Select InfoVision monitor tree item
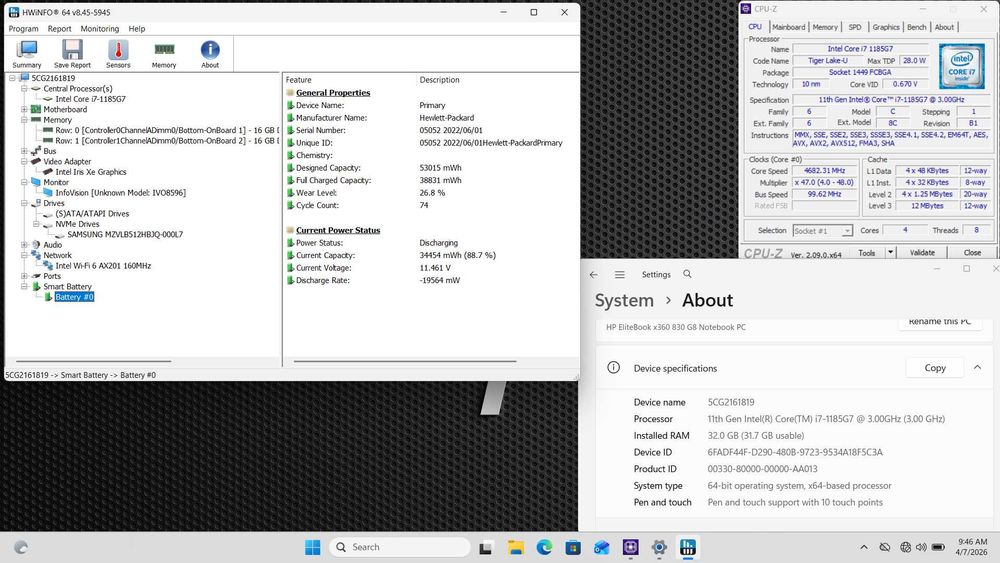The height and width of the screenshot is (563, 1000). pyautogui.click(x=120, y=193)
